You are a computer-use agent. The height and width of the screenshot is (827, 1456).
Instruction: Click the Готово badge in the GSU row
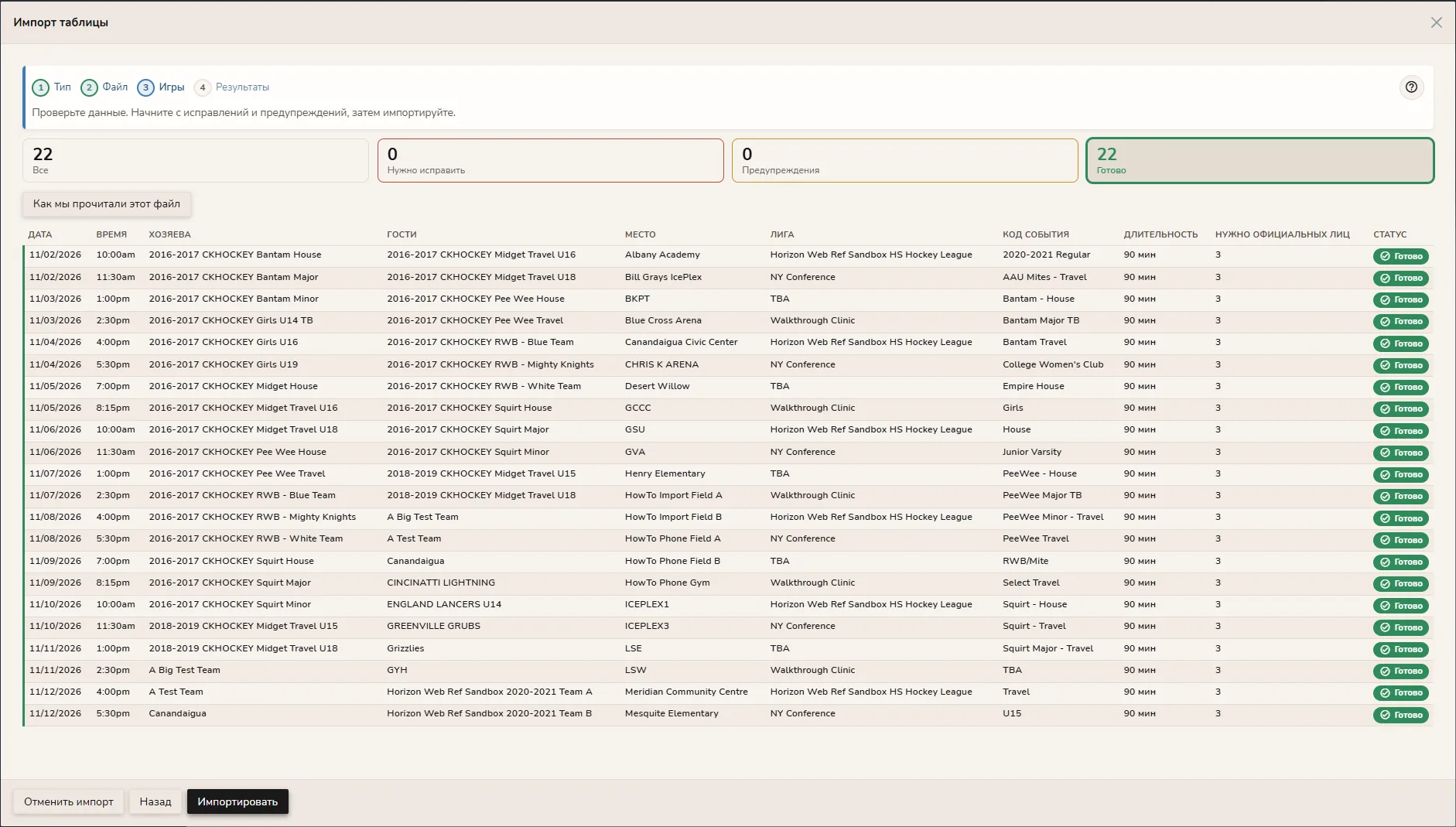point(1401,431)
